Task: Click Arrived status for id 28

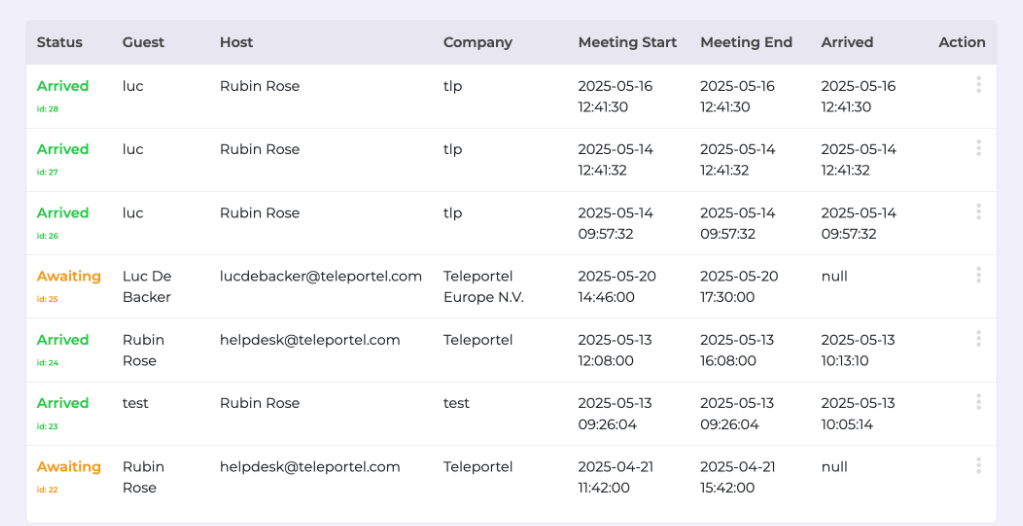Action: point(63,86)
